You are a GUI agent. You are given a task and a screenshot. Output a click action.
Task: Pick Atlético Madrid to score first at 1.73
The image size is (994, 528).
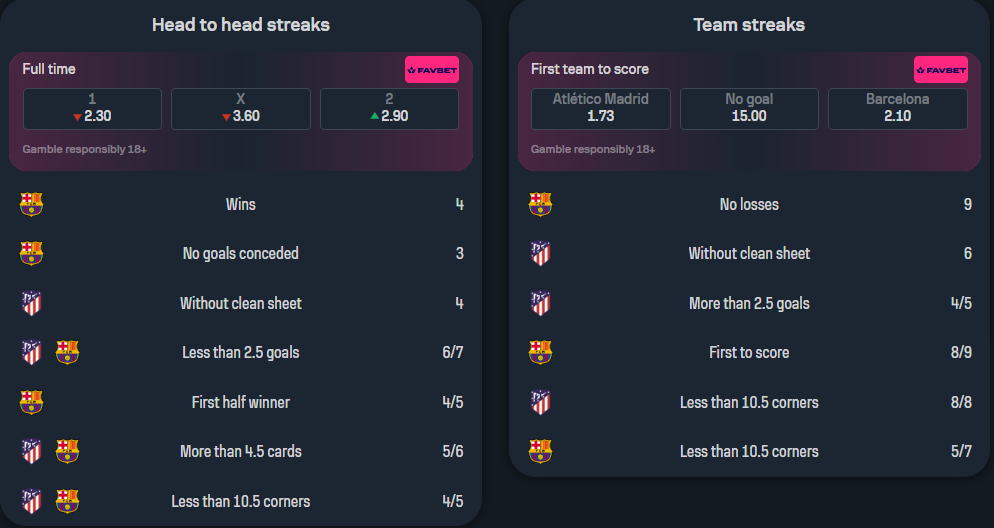(x=601, y=109)
